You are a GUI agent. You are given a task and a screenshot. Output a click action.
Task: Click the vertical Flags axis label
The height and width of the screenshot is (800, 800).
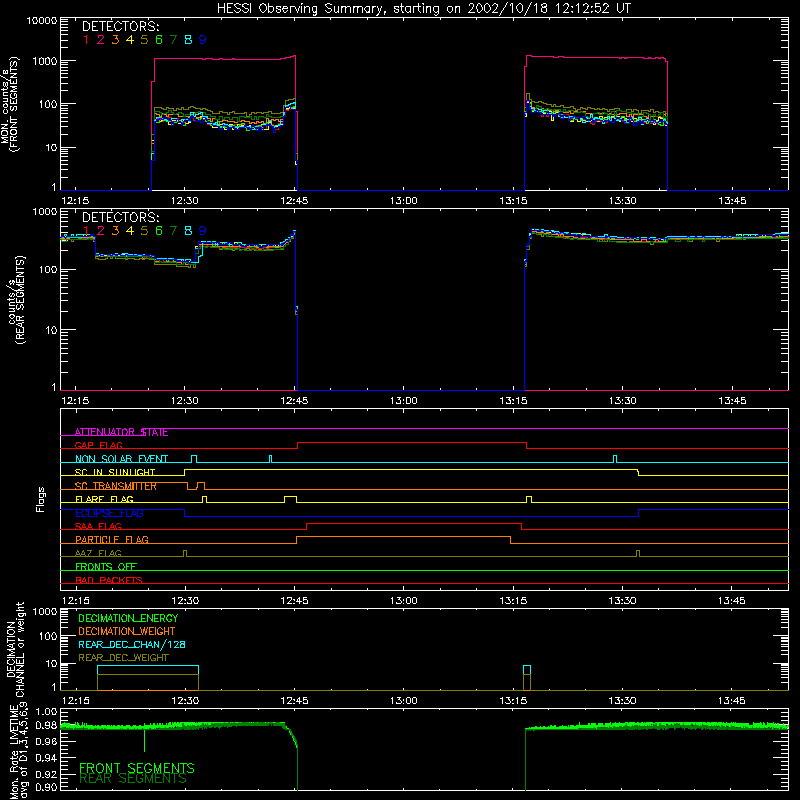click(x=41, y=499)
